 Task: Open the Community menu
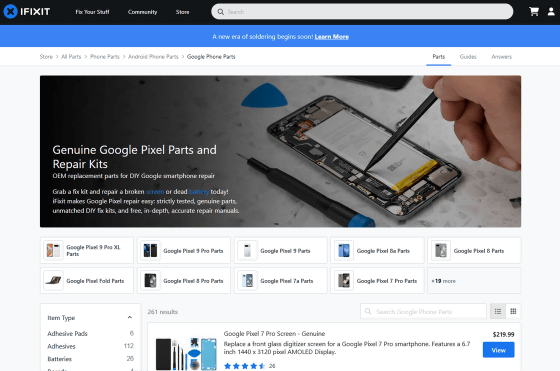142,12
